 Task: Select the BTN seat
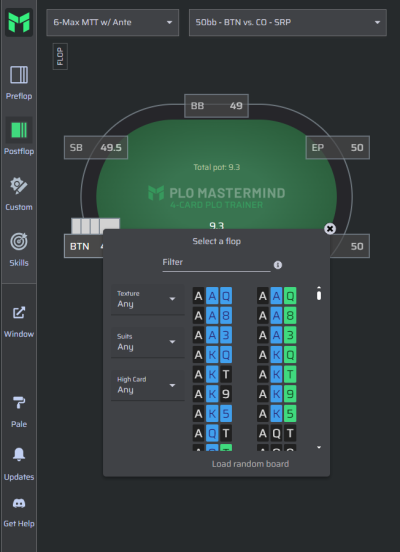coord(84,246)
